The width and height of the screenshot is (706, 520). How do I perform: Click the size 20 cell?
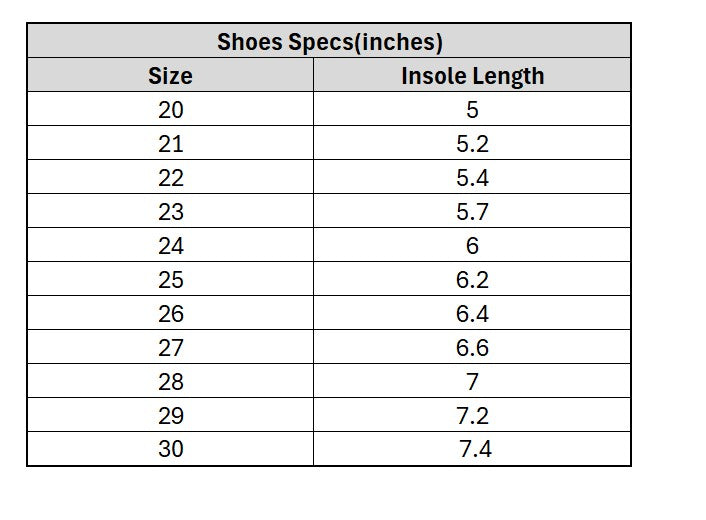(x=170, y=110)
